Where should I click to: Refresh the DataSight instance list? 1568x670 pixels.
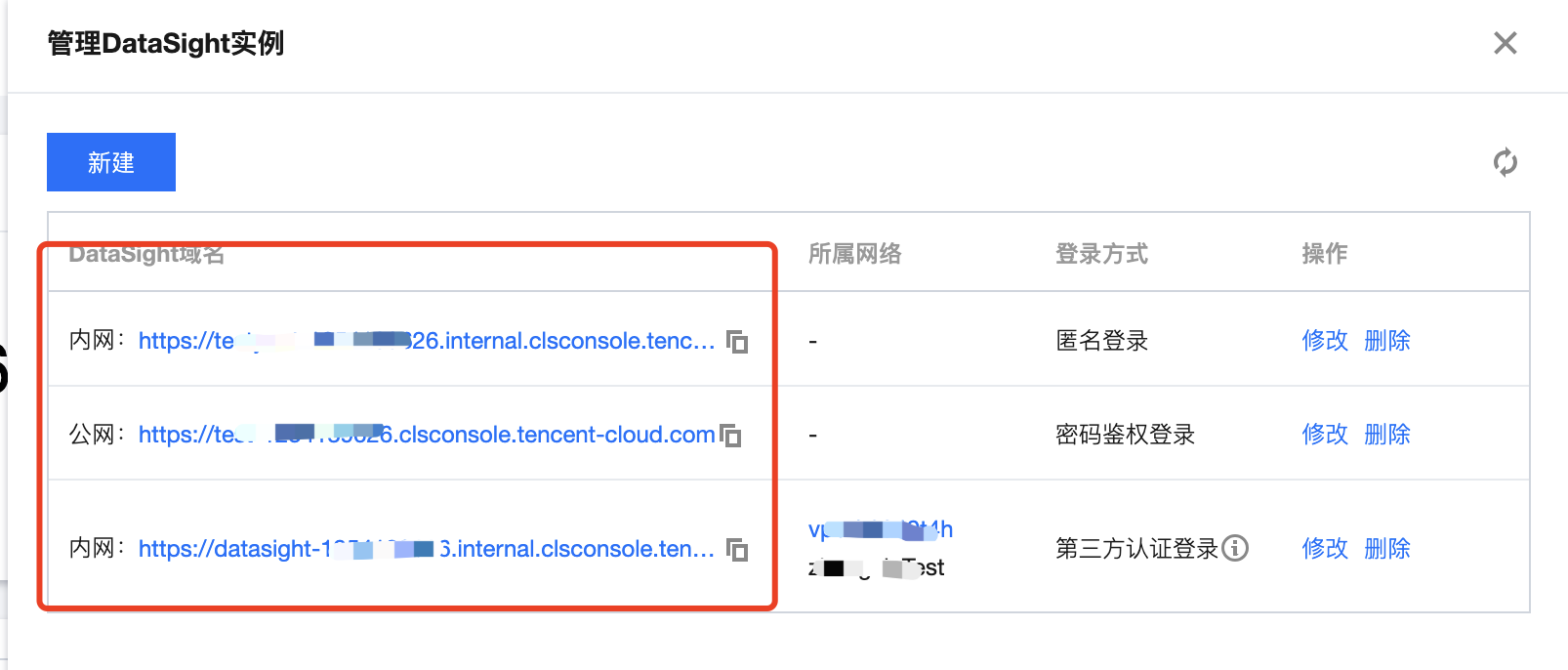pyautogui.click(x=1505, y=162)
